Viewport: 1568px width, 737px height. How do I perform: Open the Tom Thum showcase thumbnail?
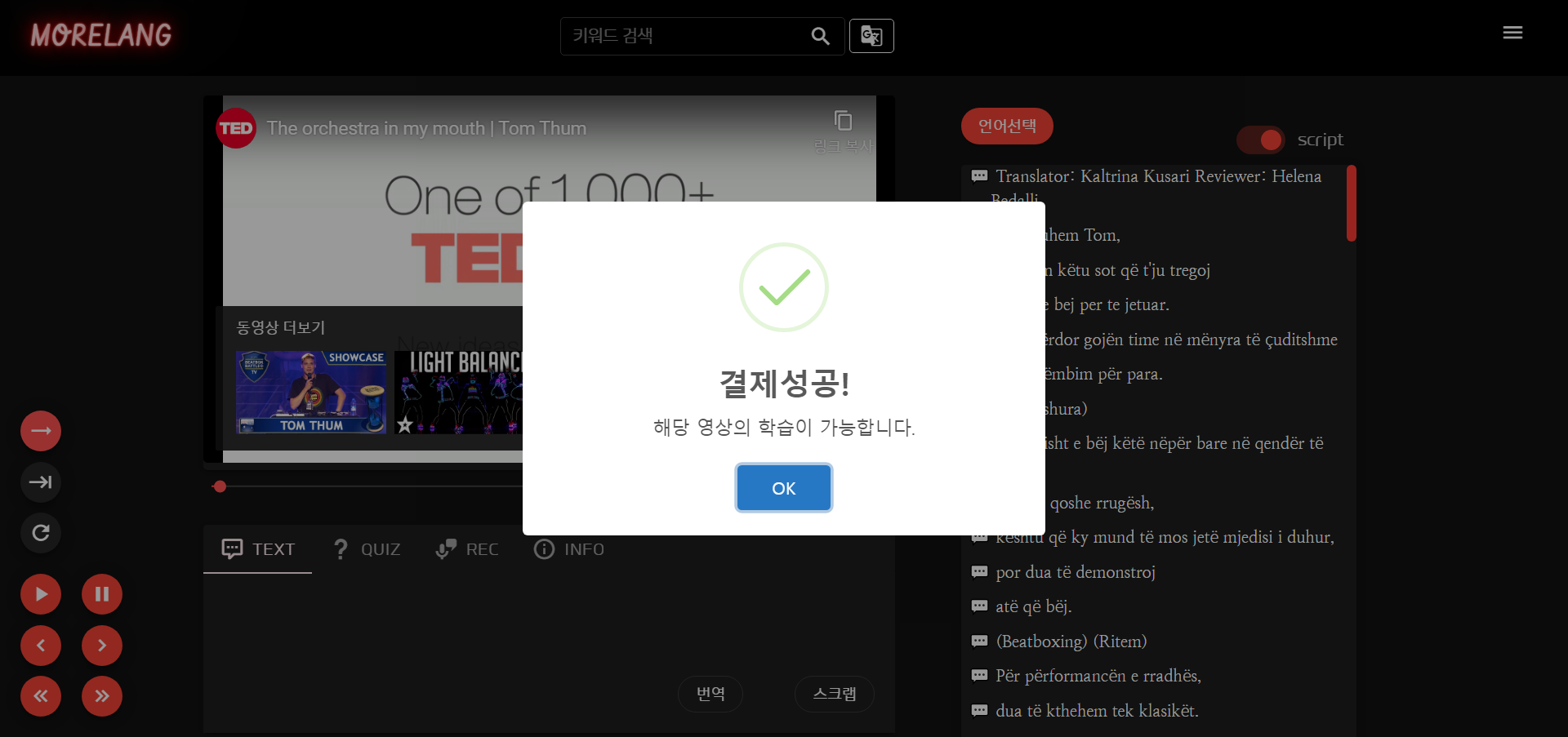(x=311, y=393)
